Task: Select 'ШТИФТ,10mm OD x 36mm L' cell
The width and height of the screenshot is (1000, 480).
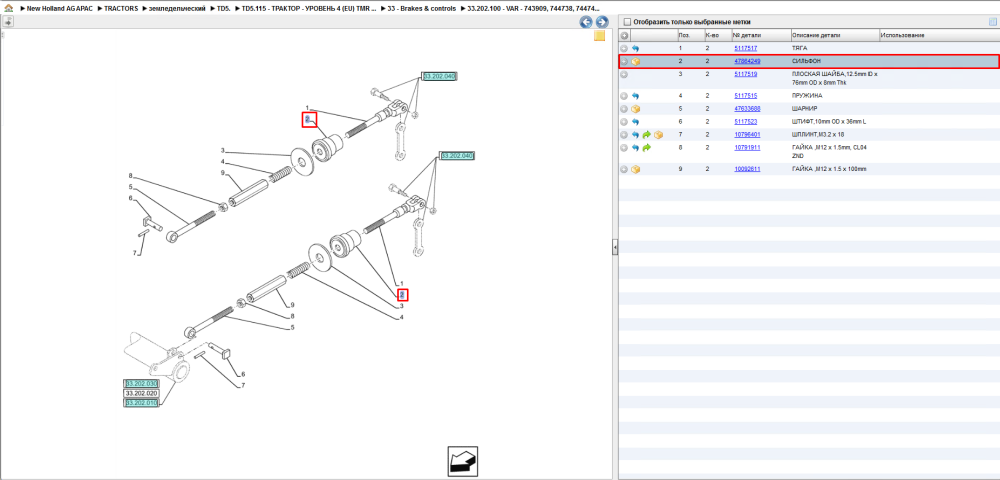Action: click(827, 122)
